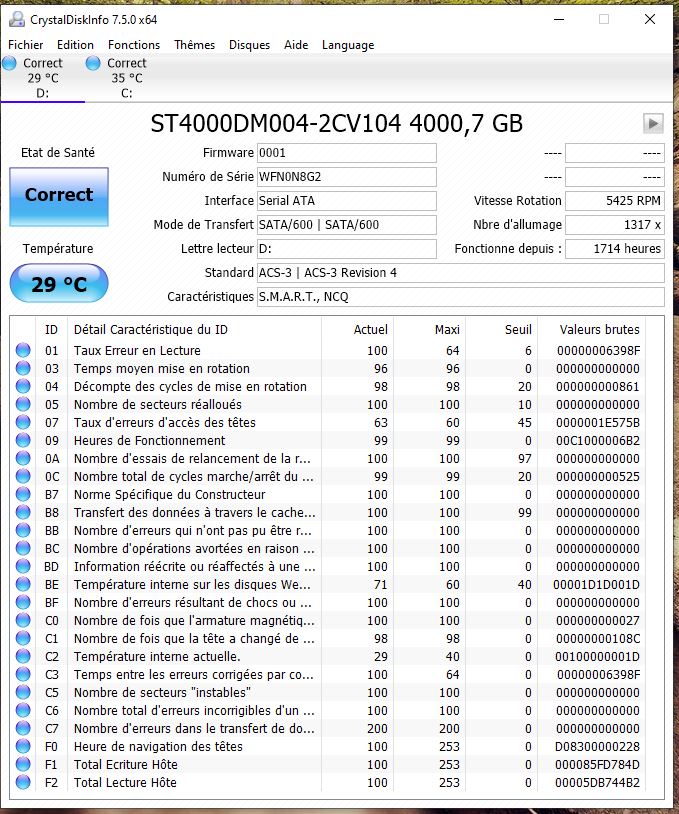Click status orb for row C1

(x=23, y=638)
